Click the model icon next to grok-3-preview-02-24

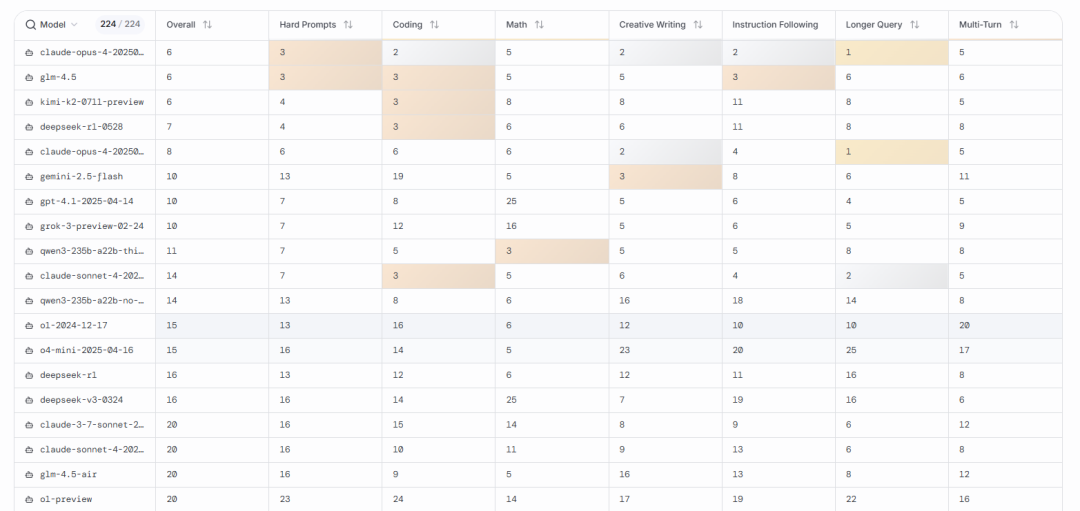coord(30,226)
